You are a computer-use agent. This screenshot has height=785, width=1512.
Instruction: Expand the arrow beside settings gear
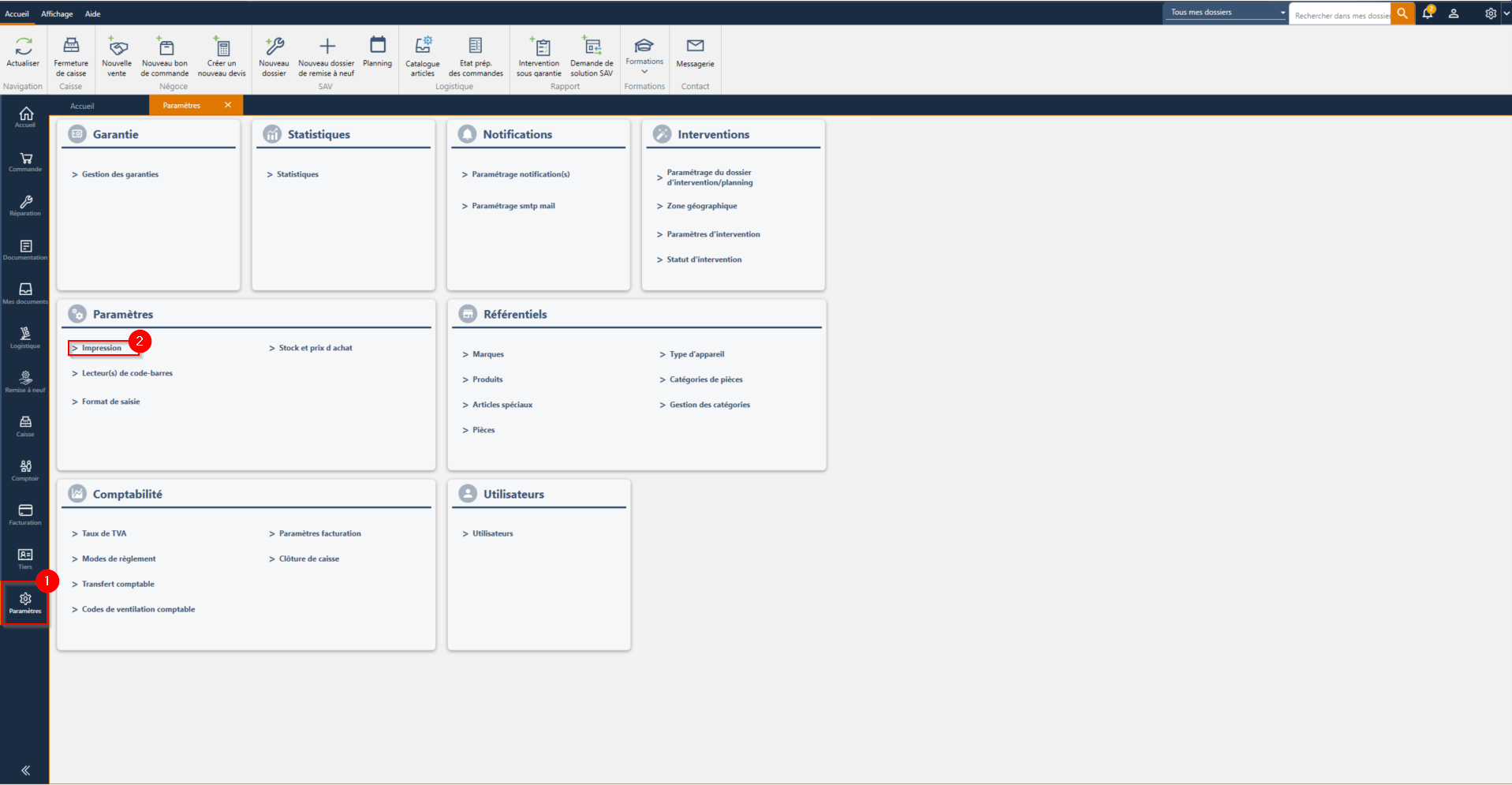point(1506,13)
